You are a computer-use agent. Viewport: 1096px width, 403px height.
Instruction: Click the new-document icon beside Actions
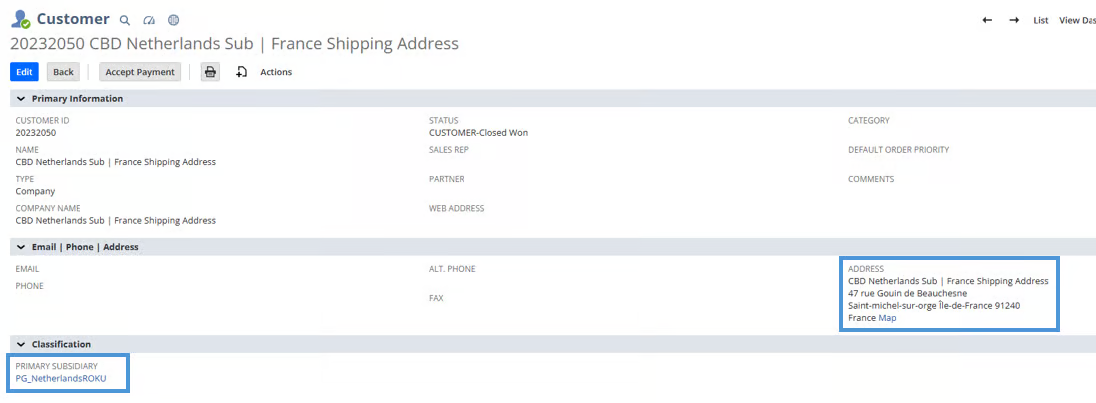[x=241, y=72]
